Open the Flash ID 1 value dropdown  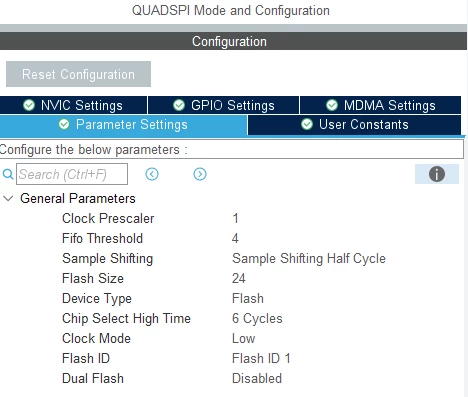coord(261,359)
